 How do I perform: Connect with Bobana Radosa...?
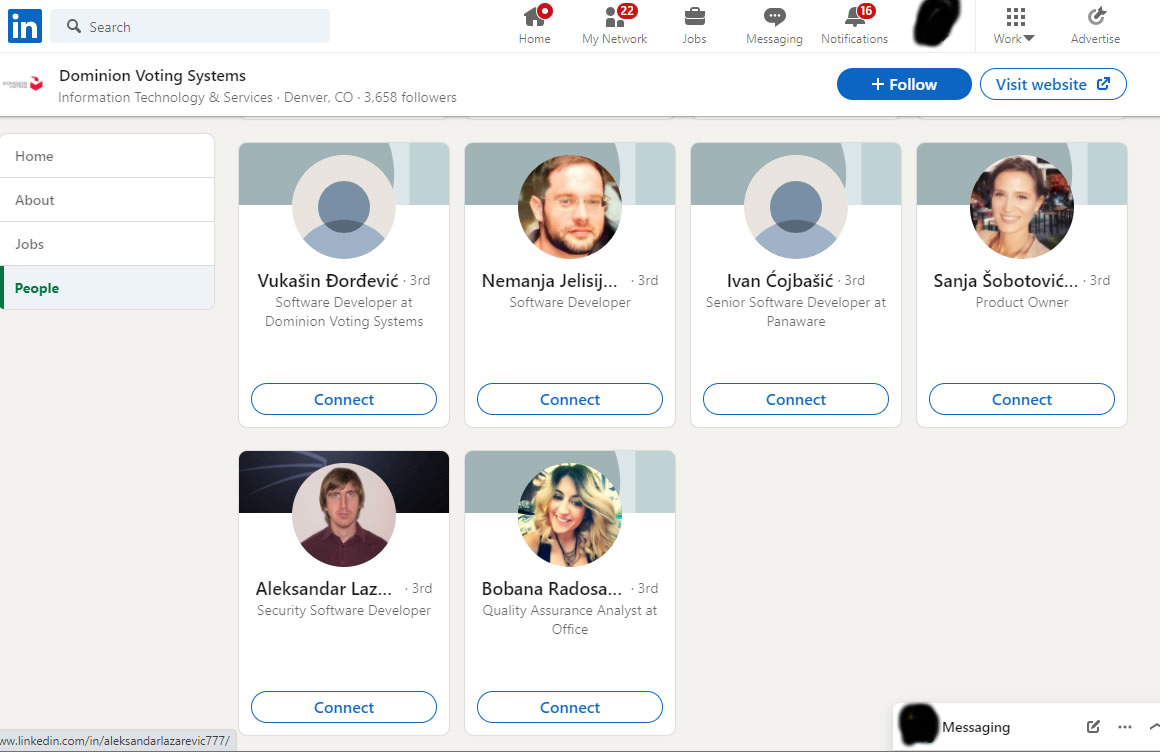pyautogui.click(x=570, y=708)
